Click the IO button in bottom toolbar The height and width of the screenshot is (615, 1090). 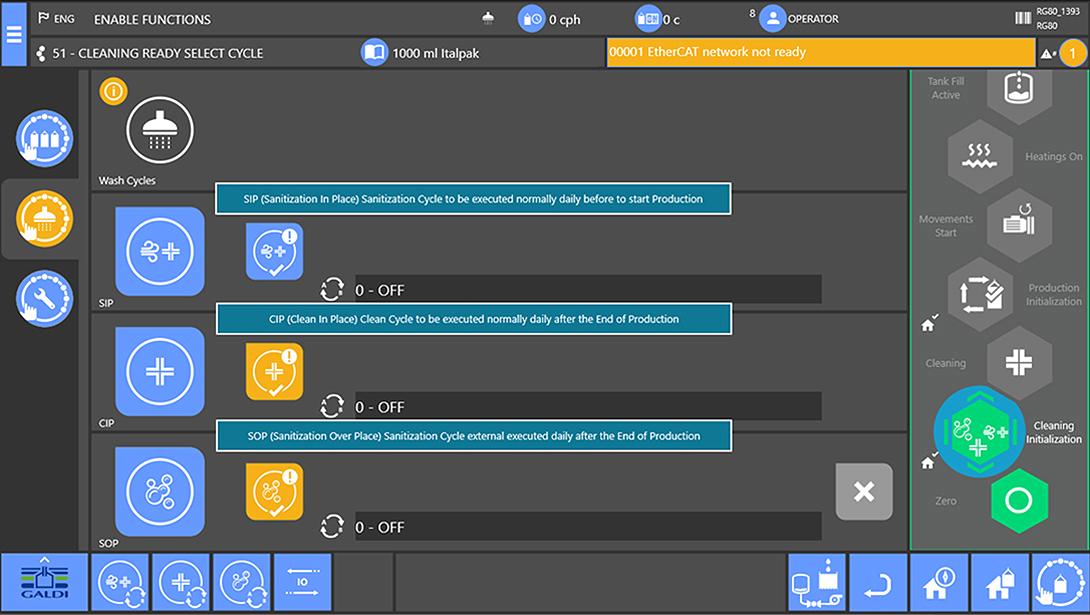coord(302,582)
